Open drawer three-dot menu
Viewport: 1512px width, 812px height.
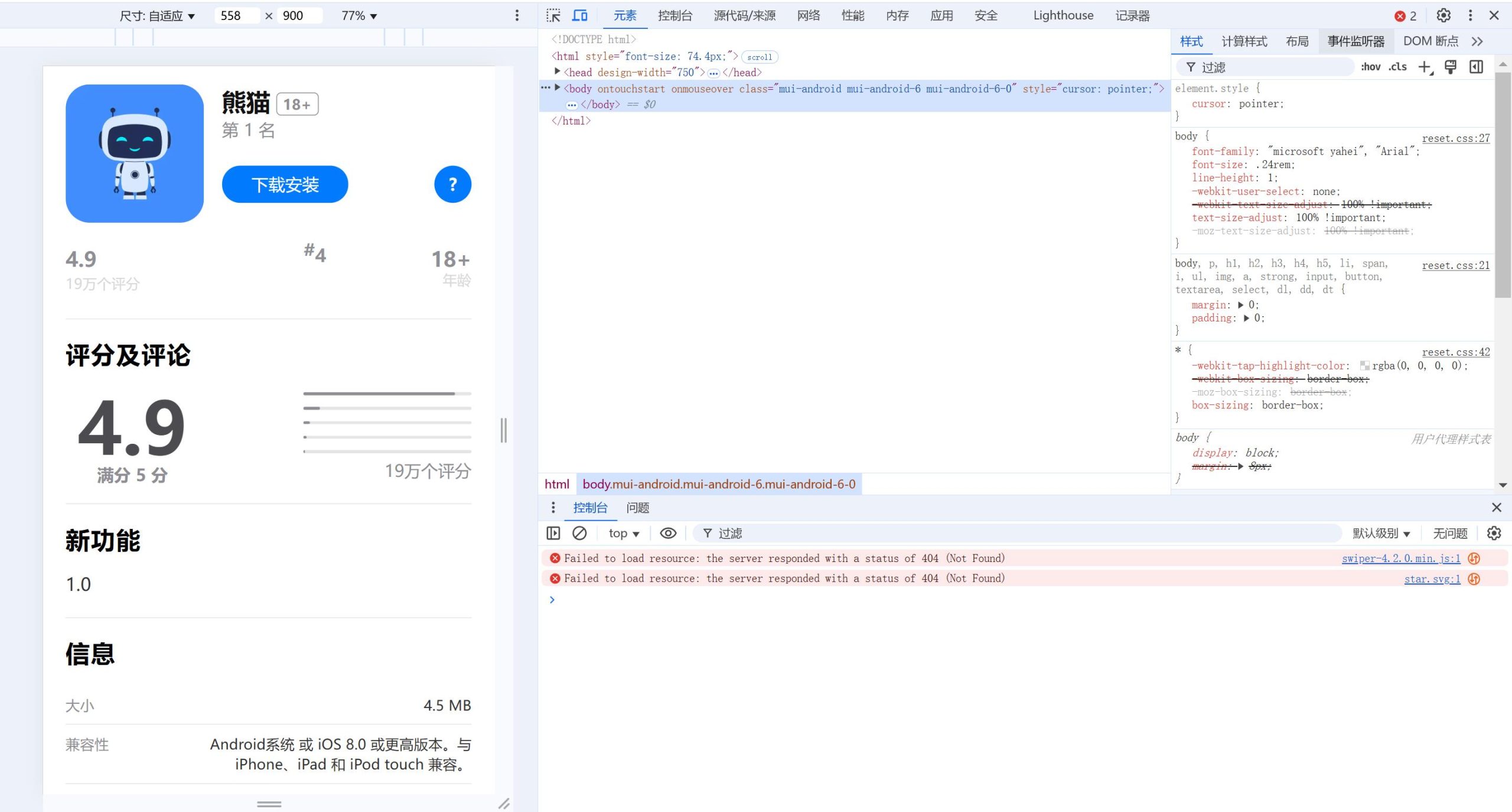[x=553, y=508]
